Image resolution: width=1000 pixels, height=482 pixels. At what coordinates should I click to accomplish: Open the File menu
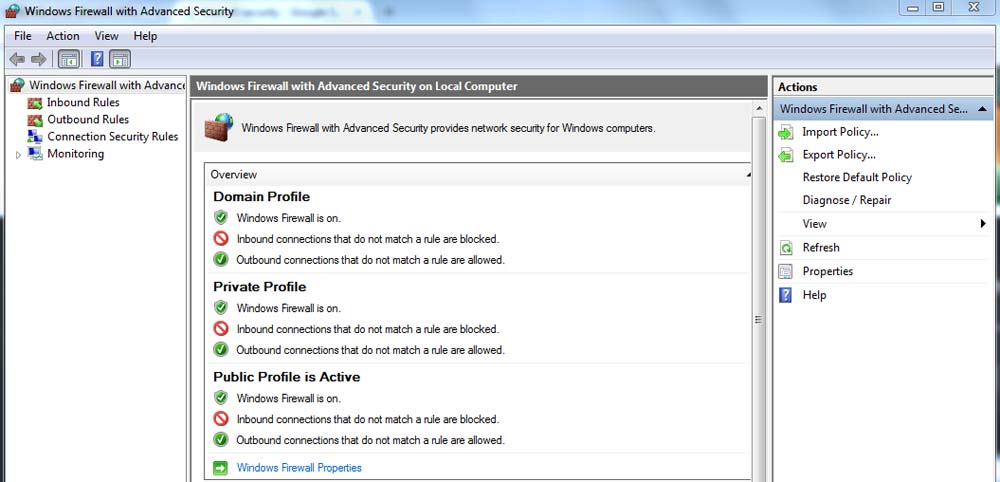(x=23, y=36)
